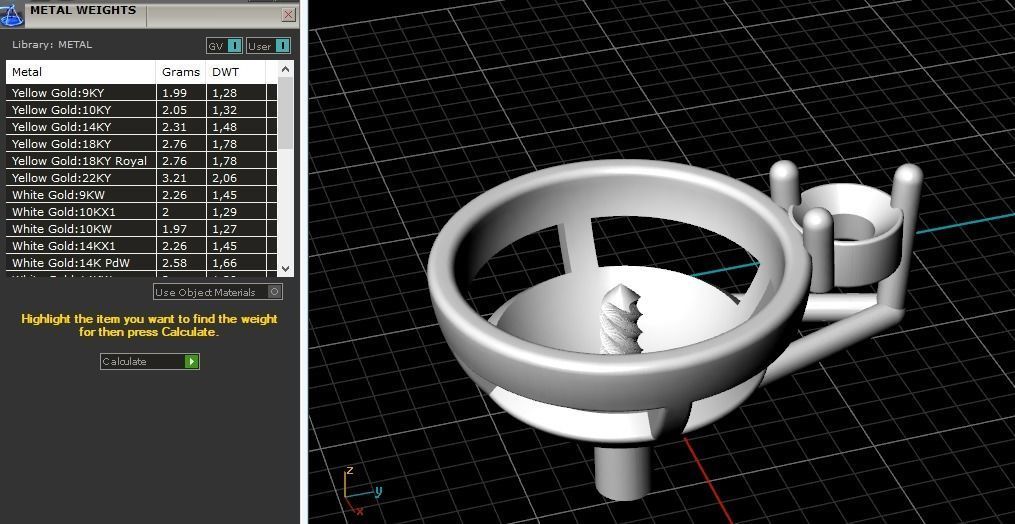Sort by the Grams column header

point(181,72)
